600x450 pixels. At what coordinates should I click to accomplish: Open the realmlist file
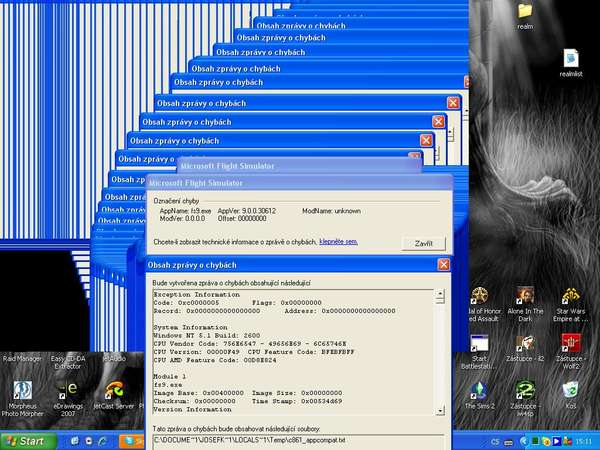click(571, 58)
